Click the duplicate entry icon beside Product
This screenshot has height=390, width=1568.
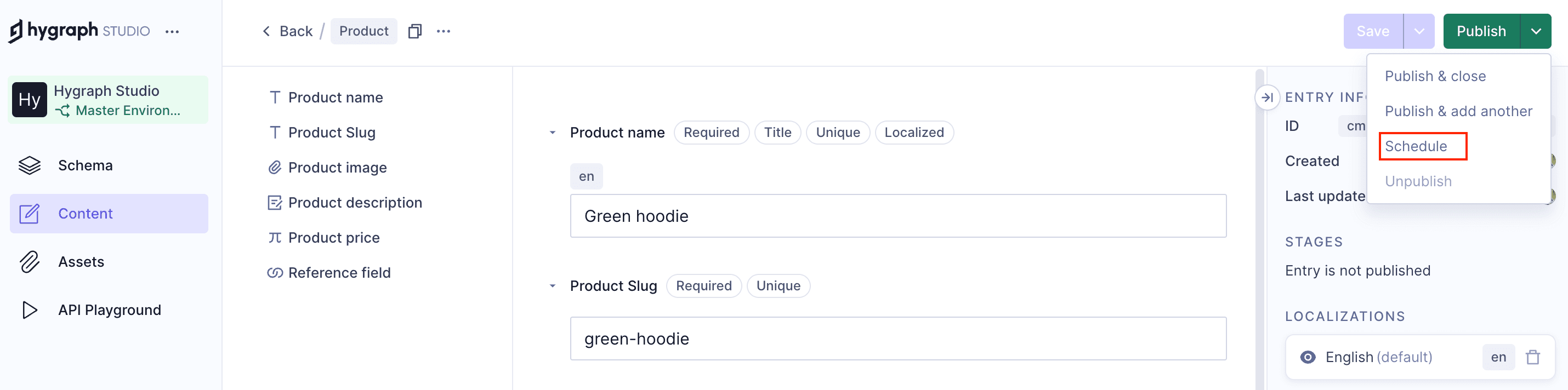click(x=414, y=31)
